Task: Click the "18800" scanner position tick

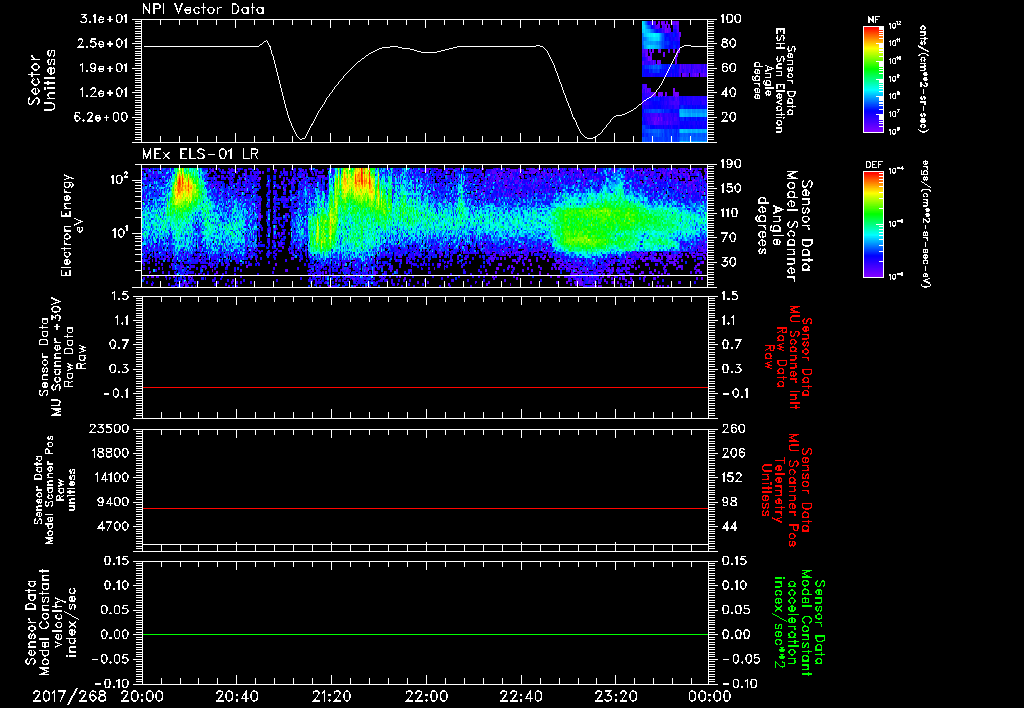Action: tap(108, 453)
